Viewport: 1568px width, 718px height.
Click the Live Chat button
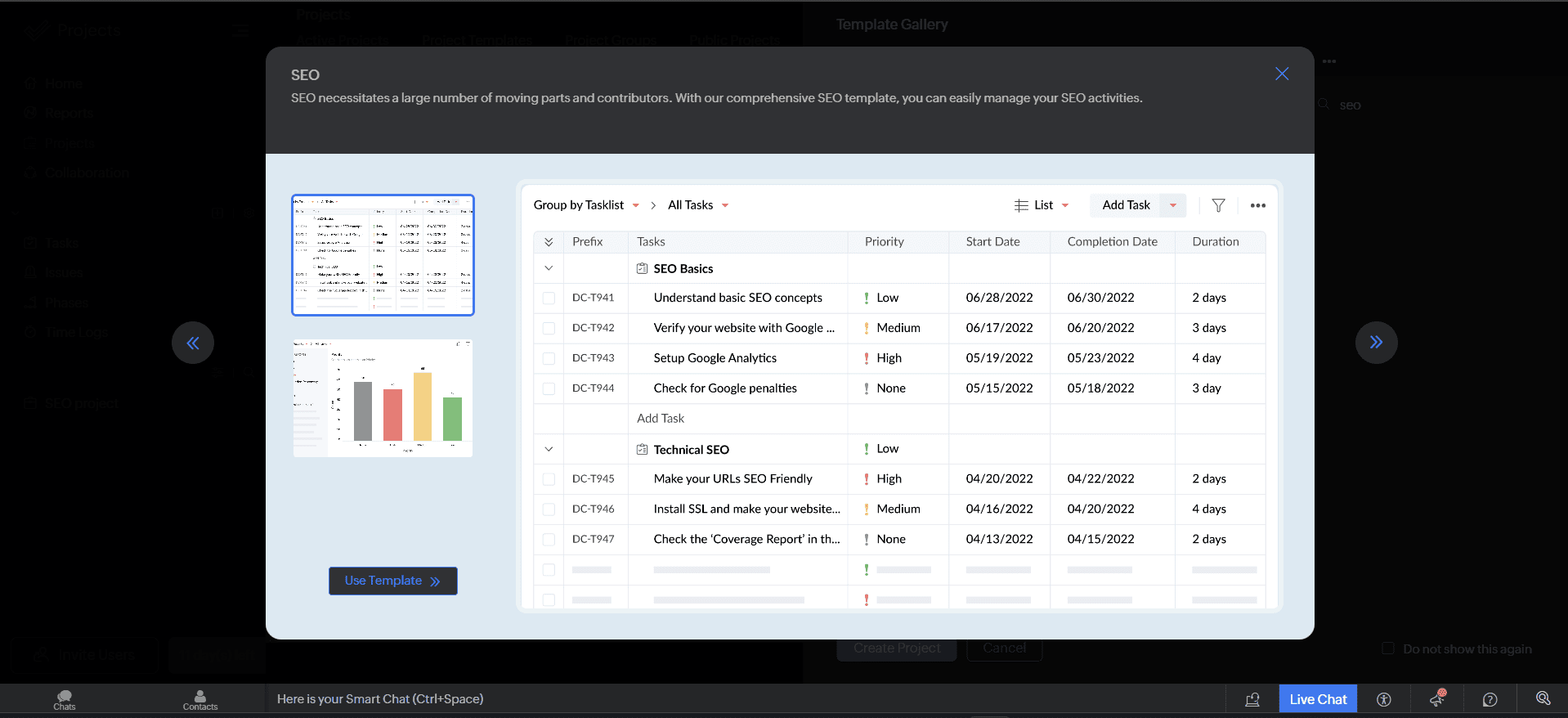1318,699
